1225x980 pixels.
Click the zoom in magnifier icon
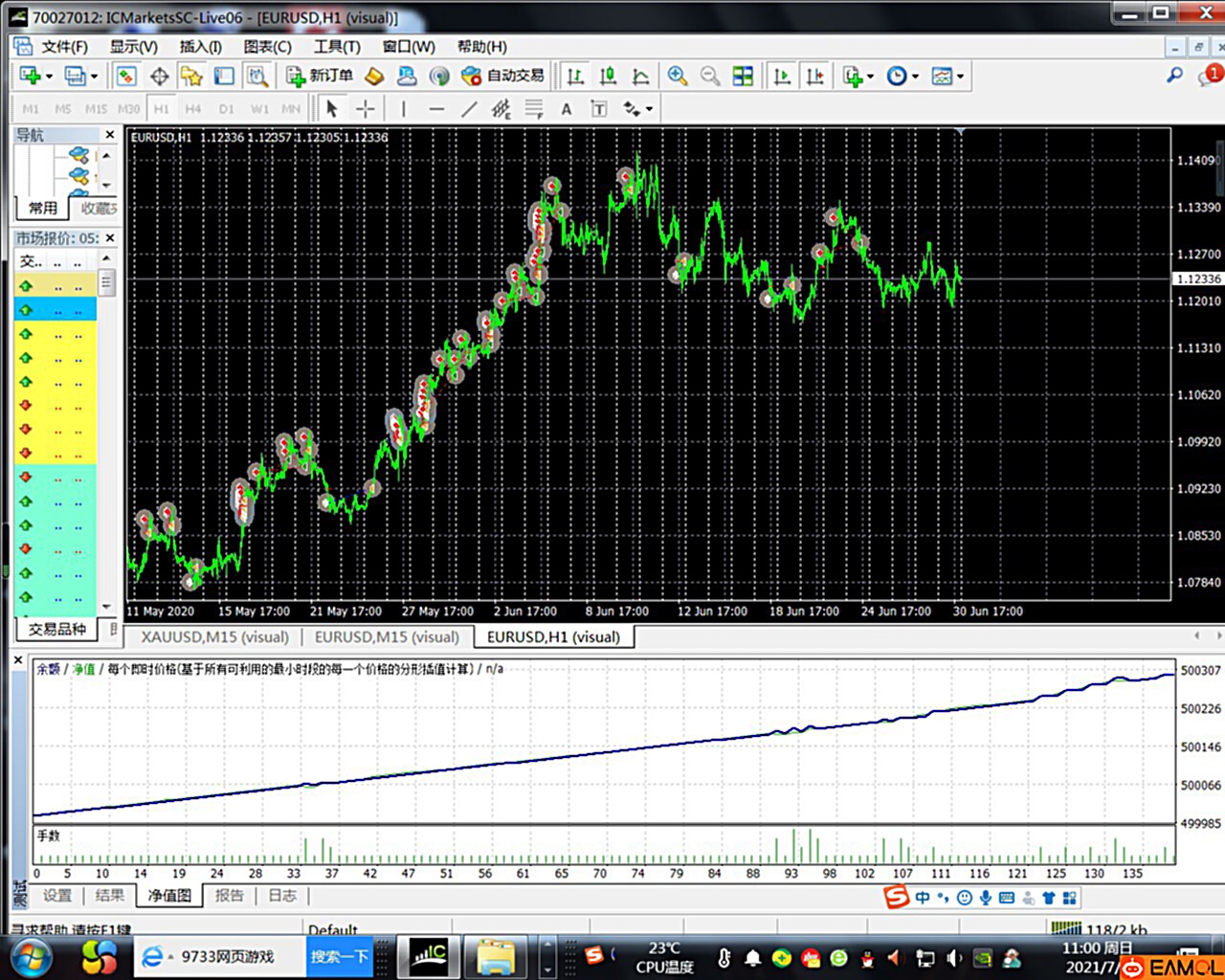(678, 76)
